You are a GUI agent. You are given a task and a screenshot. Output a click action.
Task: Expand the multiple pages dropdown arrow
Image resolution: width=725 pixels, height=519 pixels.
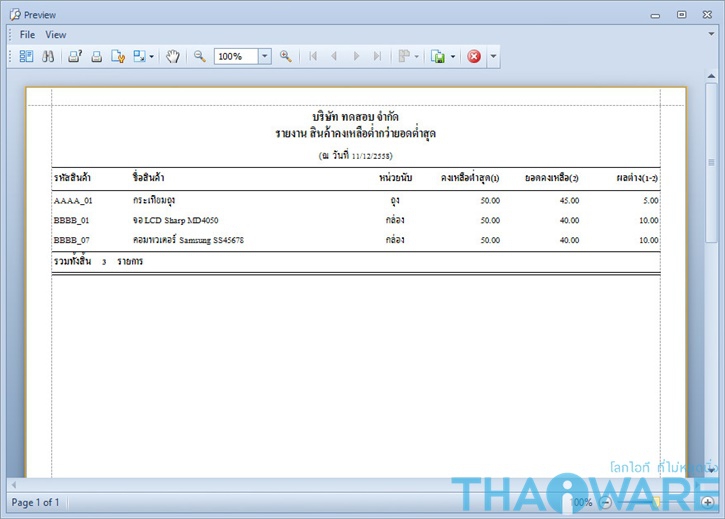[417, 56]
